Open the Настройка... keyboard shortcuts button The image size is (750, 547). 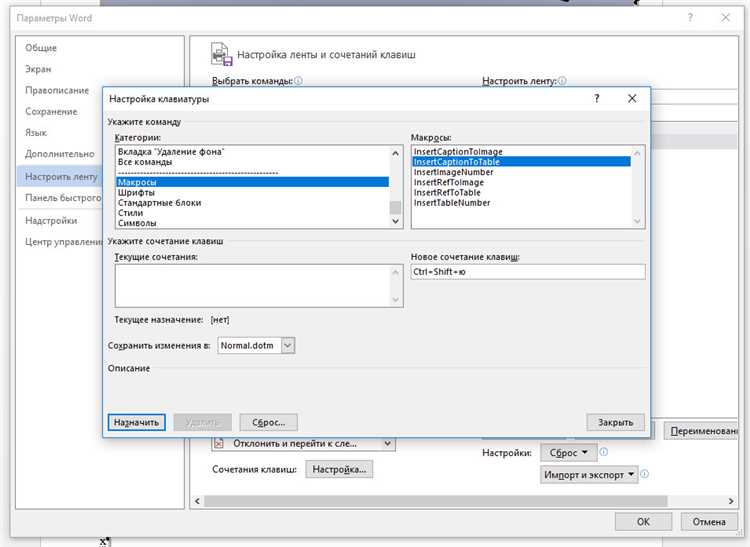coord(339,469)
